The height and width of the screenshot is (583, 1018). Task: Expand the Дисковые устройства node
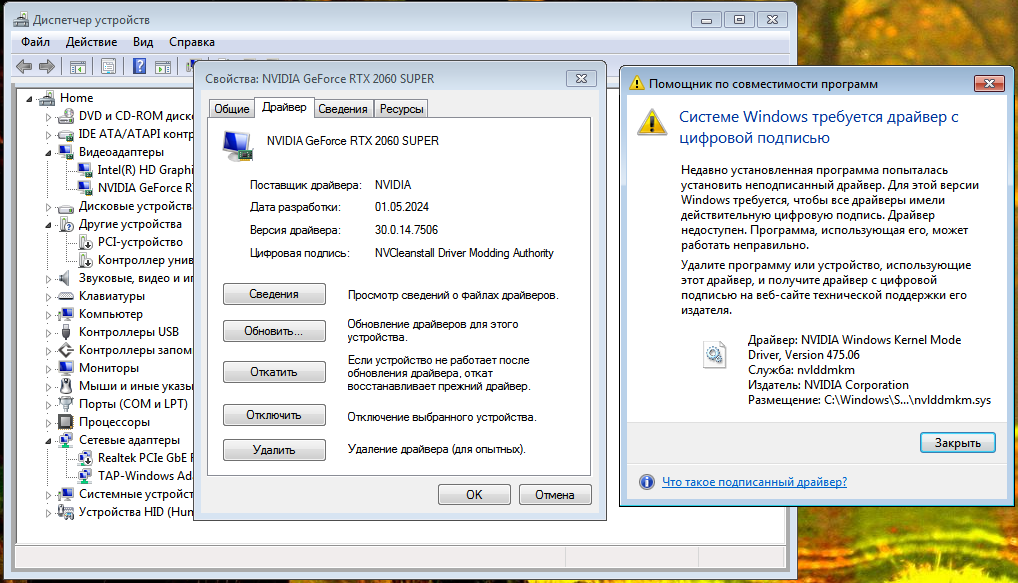pyautogui.click(x=48, y=207)
